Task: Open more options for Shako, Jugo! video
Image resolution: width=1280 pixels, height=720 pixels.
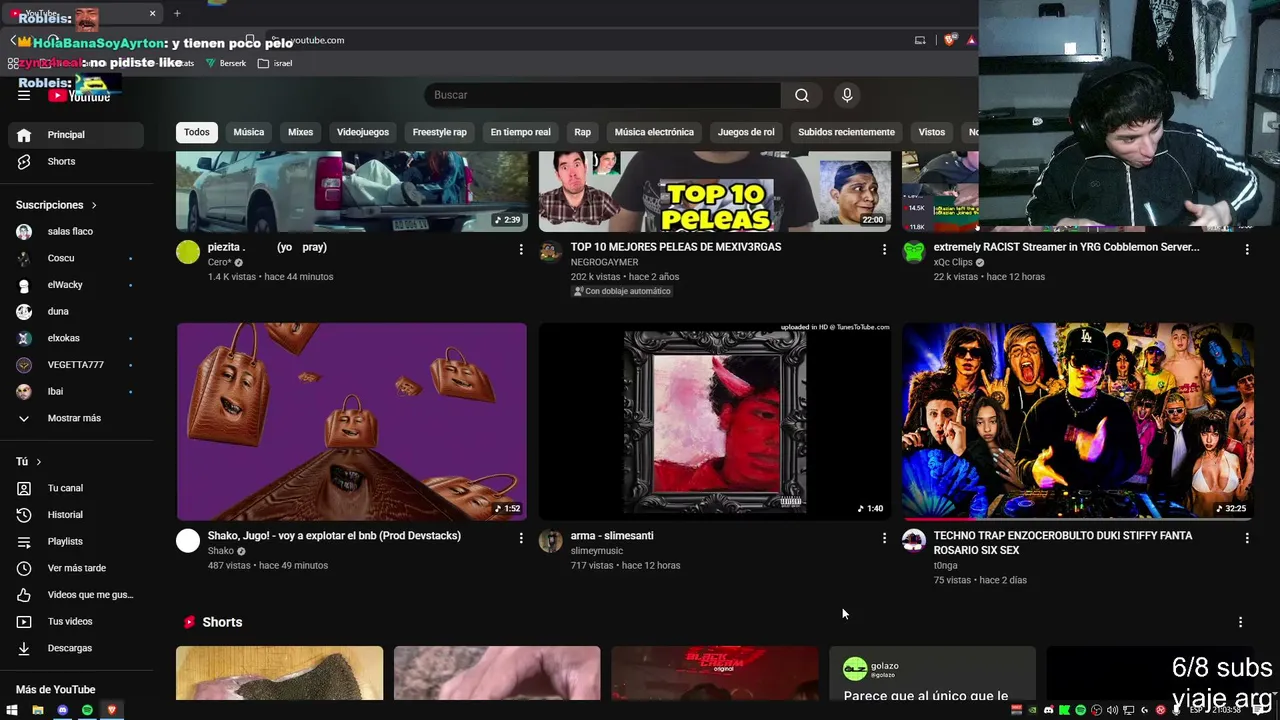Action: click(521, 538)
